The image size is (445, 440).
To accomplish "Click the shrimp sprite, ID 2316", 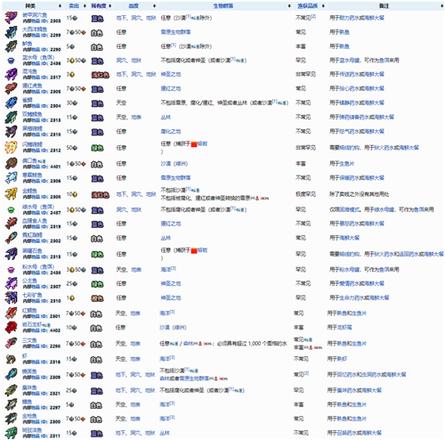I will click(11, 359).
